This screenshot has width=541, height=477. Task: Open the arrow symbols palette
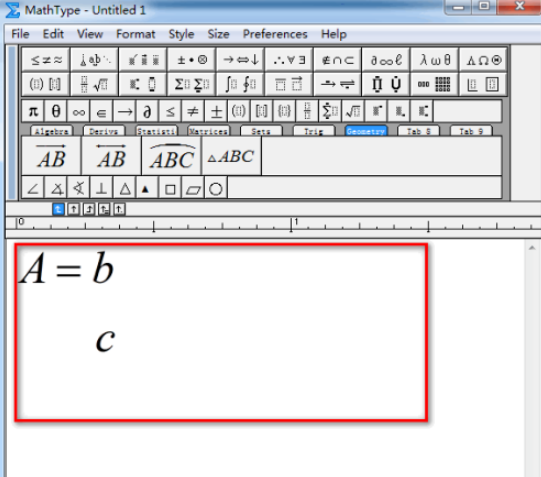(x=240, y=60)
